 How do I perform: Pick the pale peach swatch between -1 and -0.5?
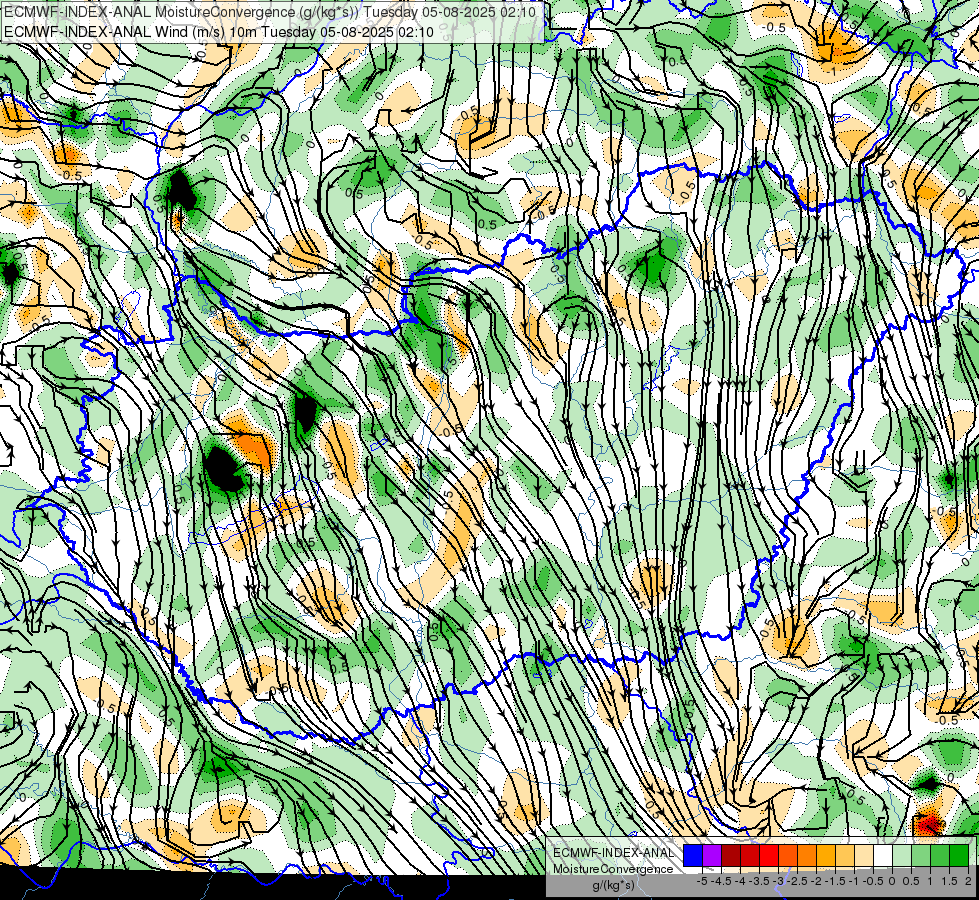[x=864, y=855]
